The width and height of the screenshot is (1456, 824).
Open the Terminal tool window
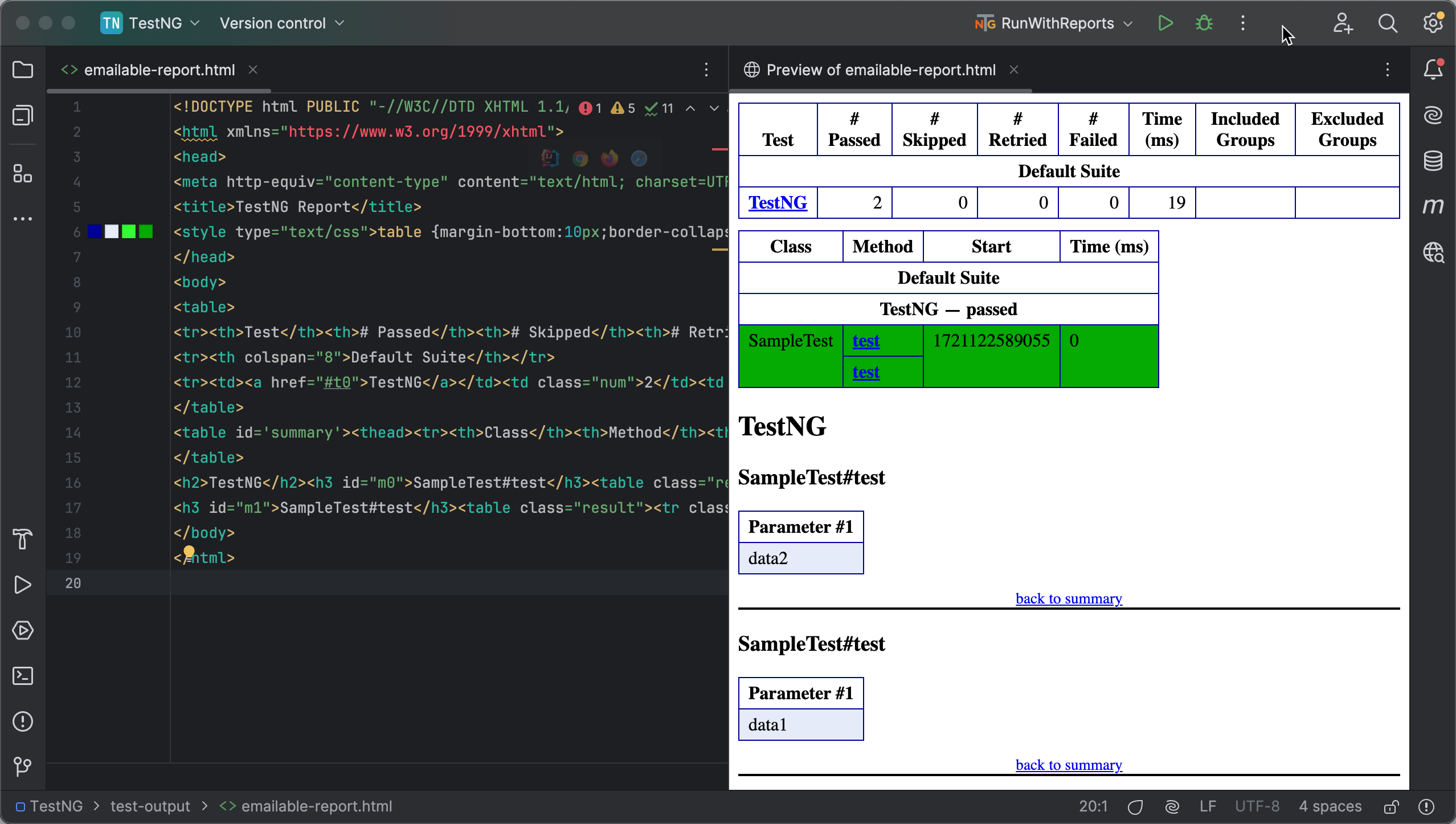pos(23,676)
